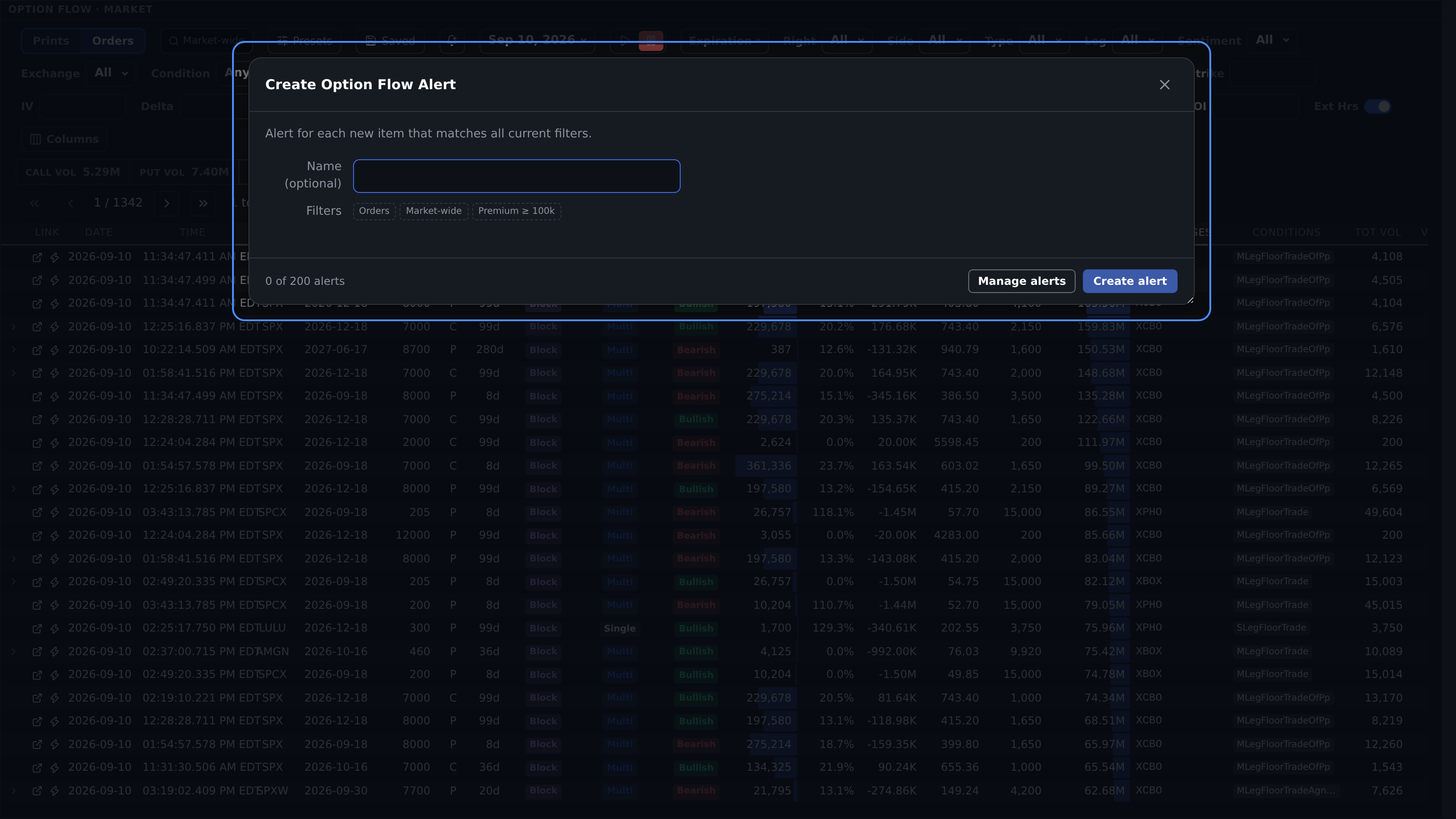
Task: Click the Market-wide search box
Action: click(x=206, y=40)
